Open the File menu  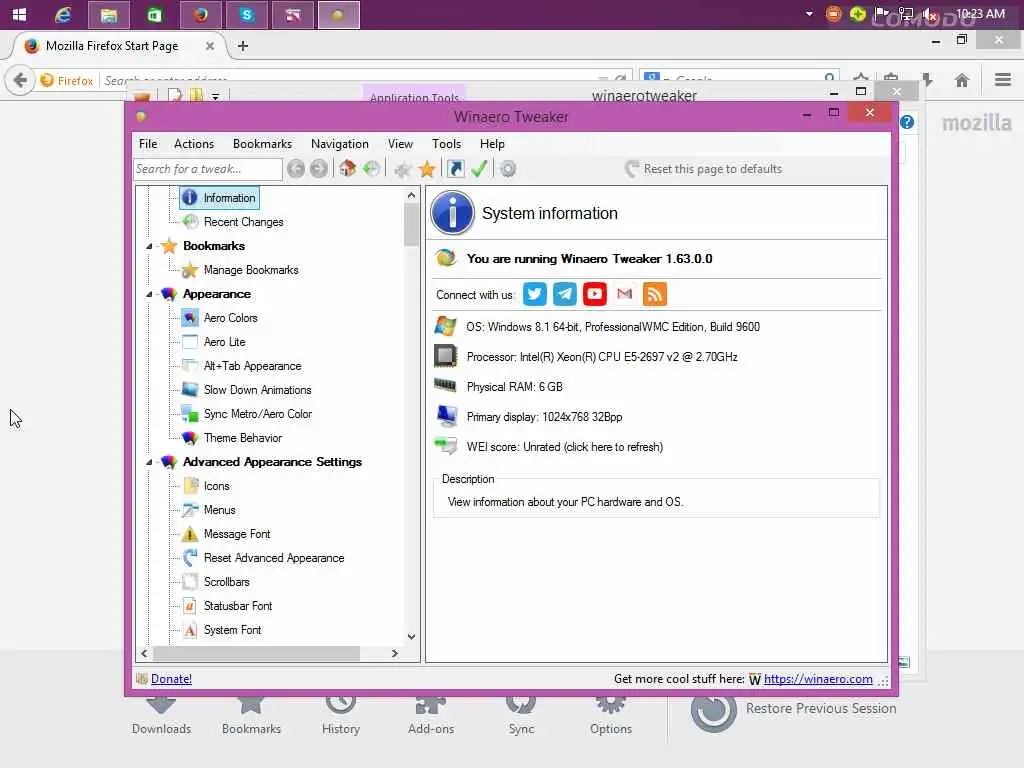pos(148,144)
